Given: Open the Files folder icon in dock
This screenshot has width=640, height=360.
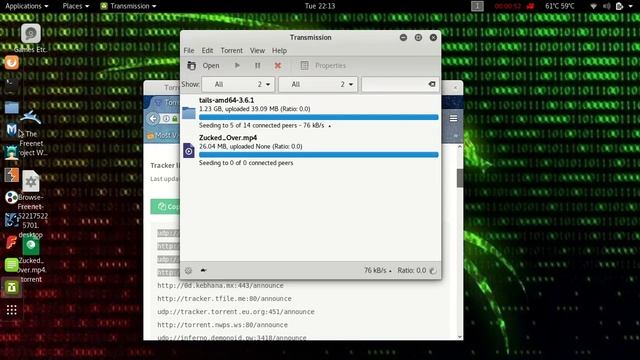Looking at the screenshot, I should [x=11, y=108].
